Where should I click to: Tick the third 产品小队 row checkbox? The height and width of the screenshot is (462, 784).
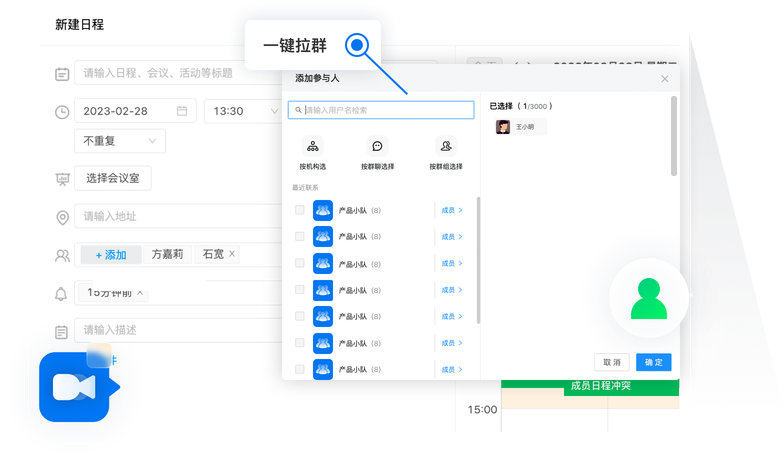[x=300, y=263]
